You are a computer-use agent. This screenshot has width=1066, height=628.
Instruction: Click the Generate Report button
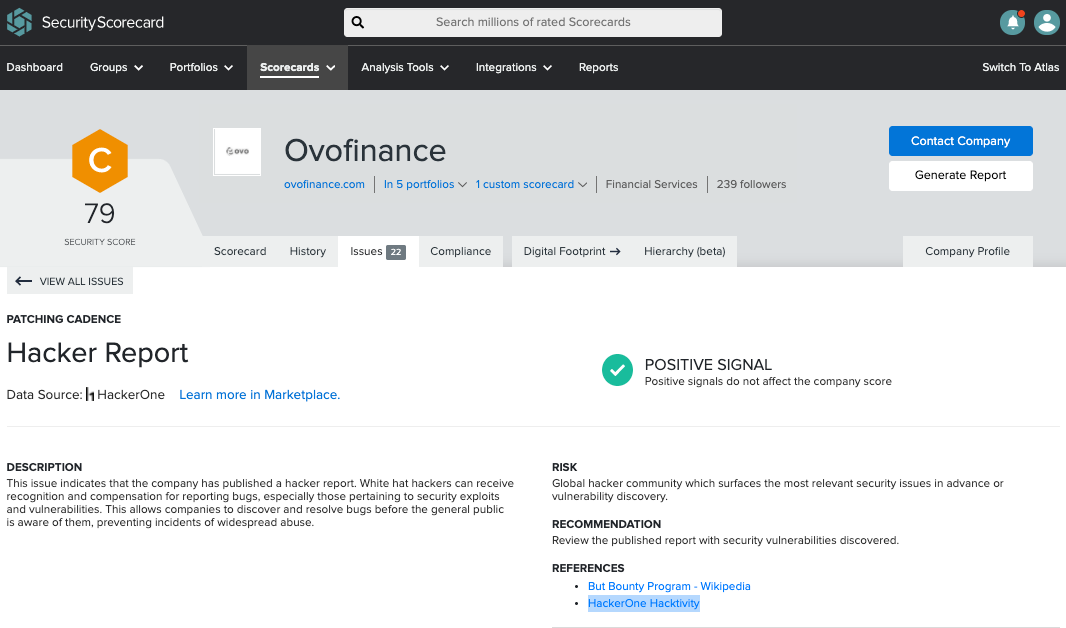click(x=961, y=175)
